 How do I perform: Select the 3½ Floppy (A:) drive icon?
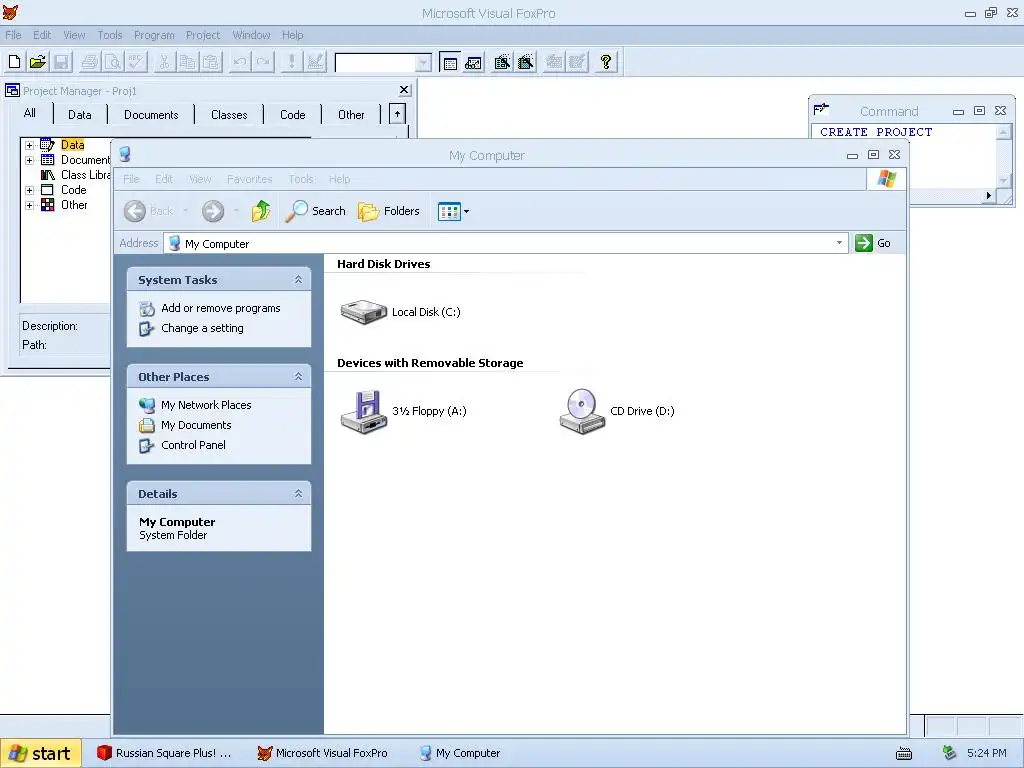click(364, 411)
